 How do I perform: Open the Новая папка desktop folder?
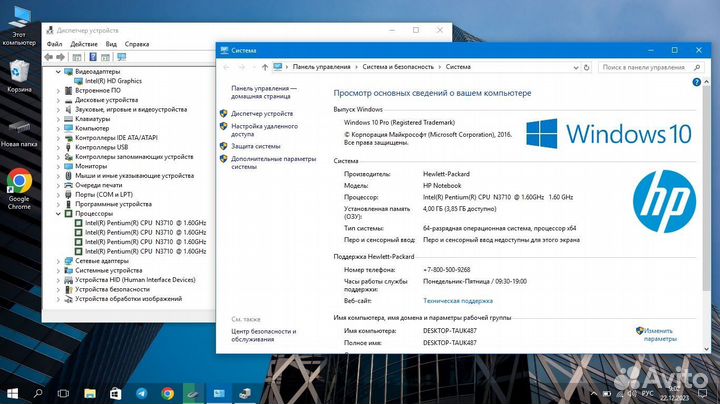tap(19, 133)
